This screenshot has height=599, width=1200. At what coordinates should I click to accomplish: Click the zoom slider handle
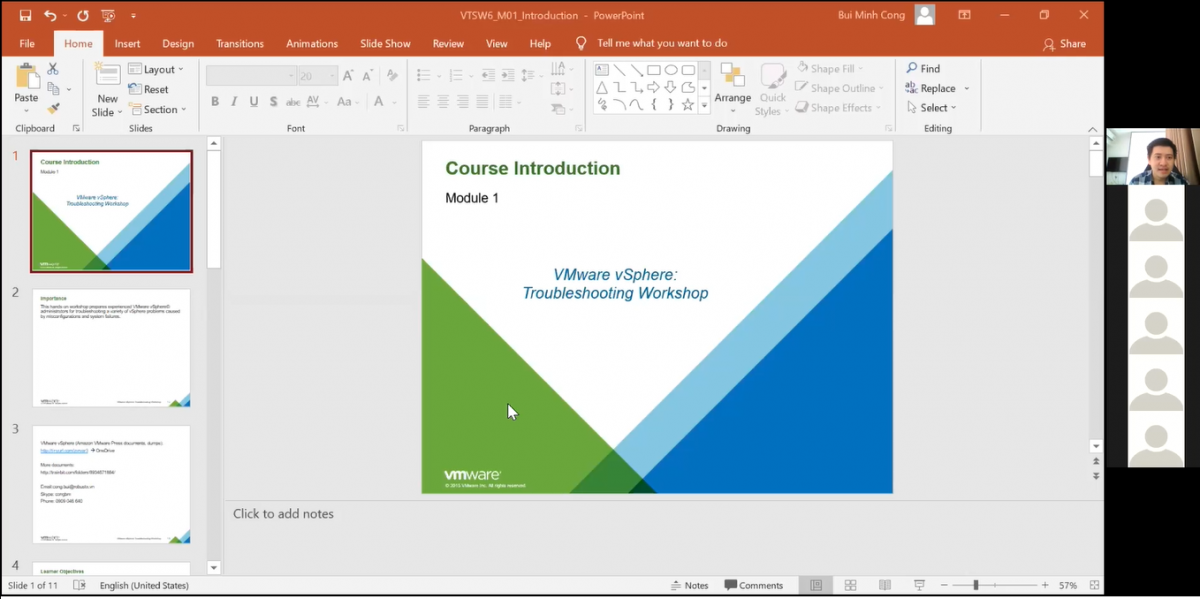[976, 585]
